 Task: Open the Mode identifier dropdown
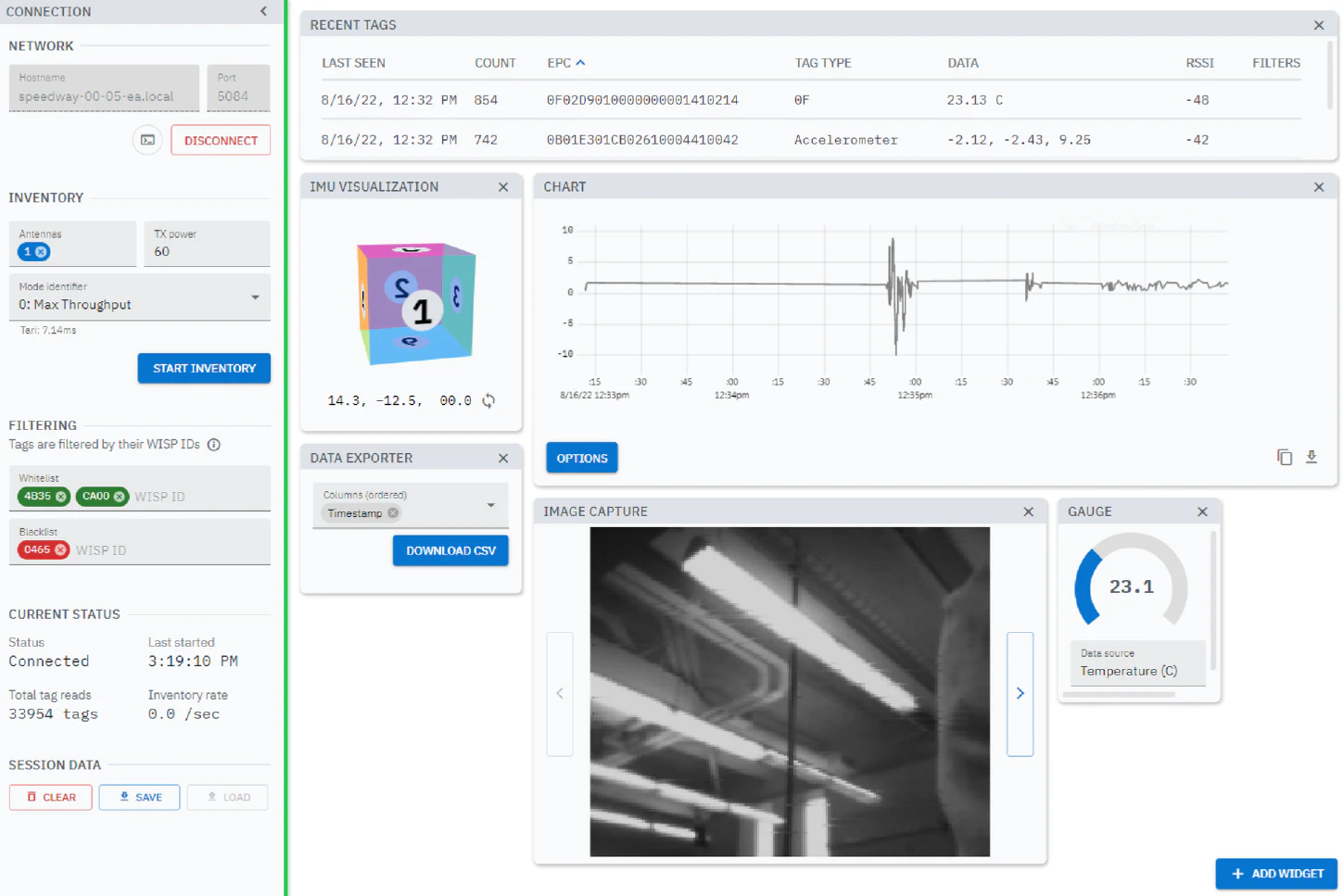pyautogui.click(x=255, y=297)
